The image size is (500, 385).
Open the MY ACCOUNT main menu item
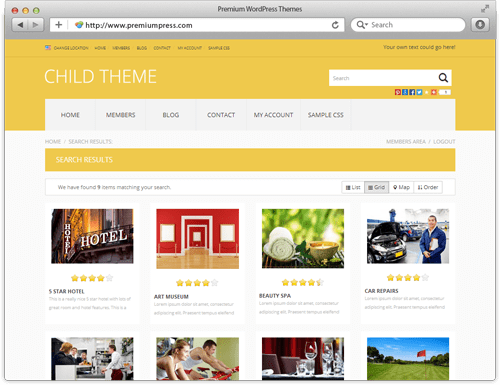point(273,115)
